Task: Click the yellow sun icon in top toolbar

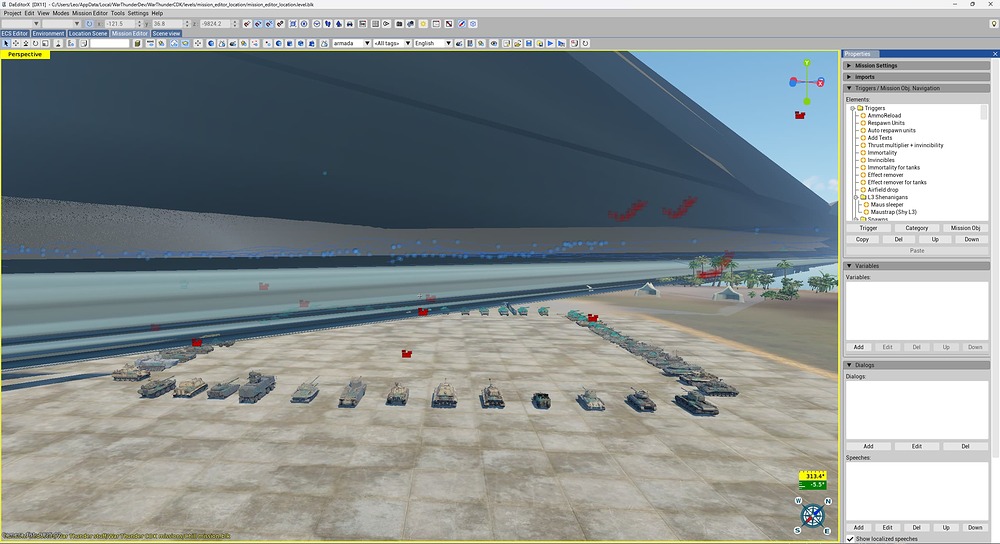Action: point(423,24)
